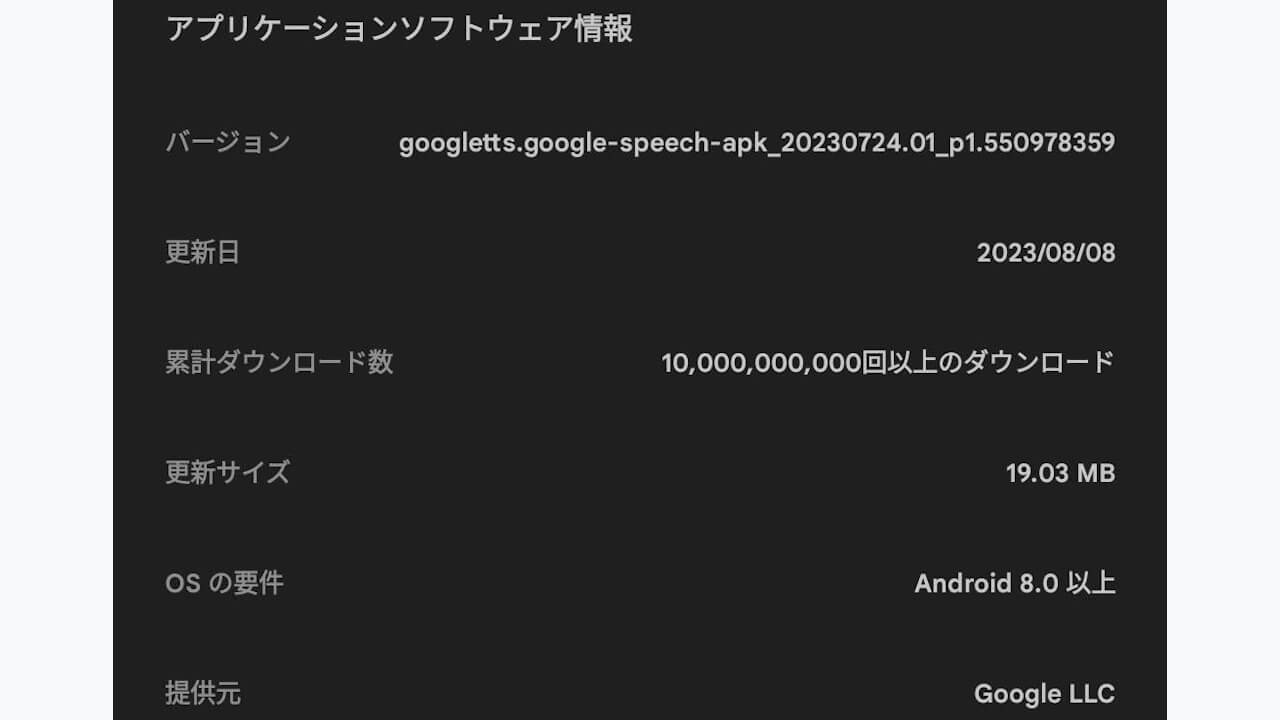Click the version information row
This screenshot has height=720, width=1280.
[x=640, y=142]
